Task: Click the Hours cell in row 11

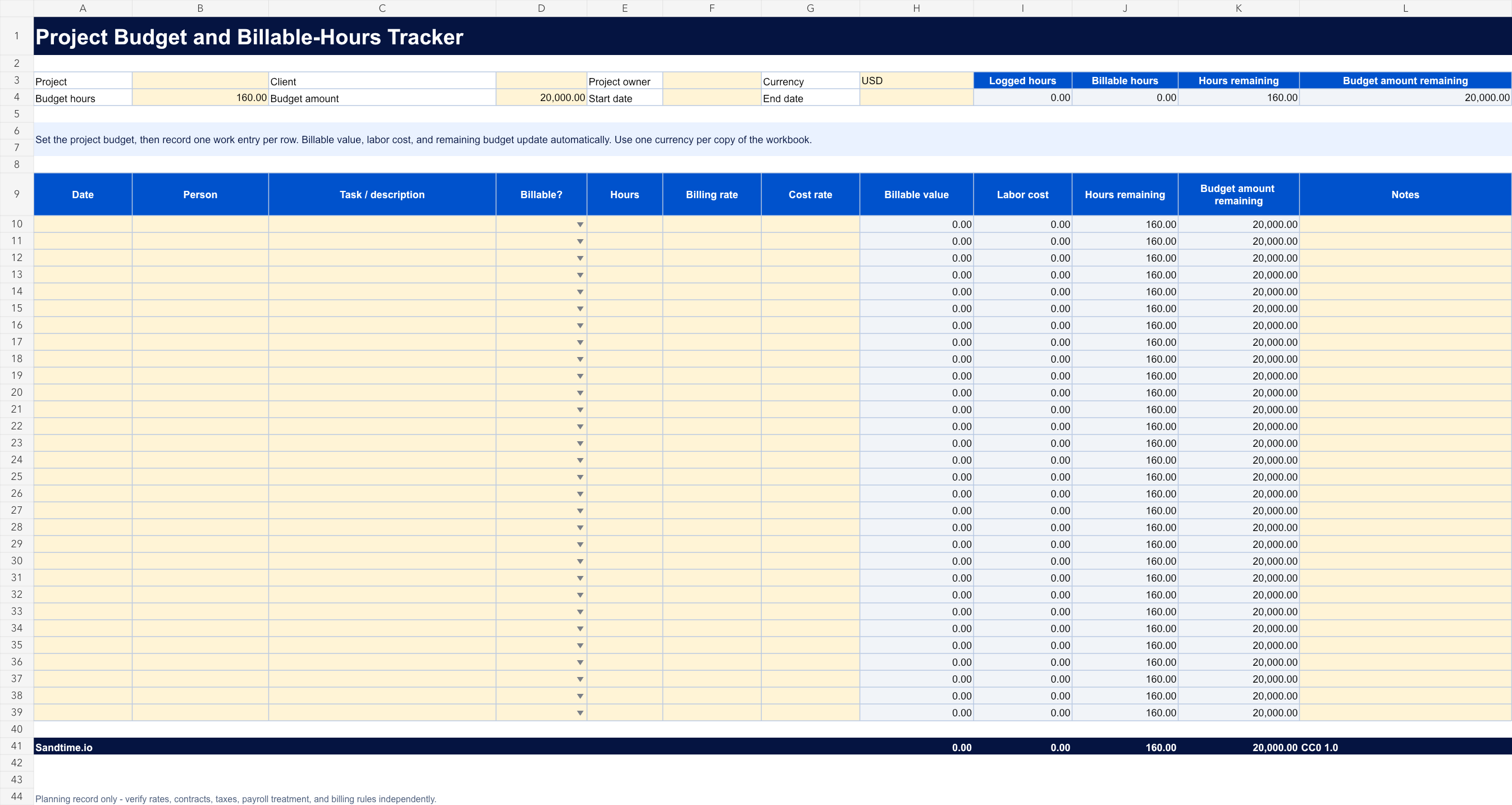Action: click(x=624, y=241)
